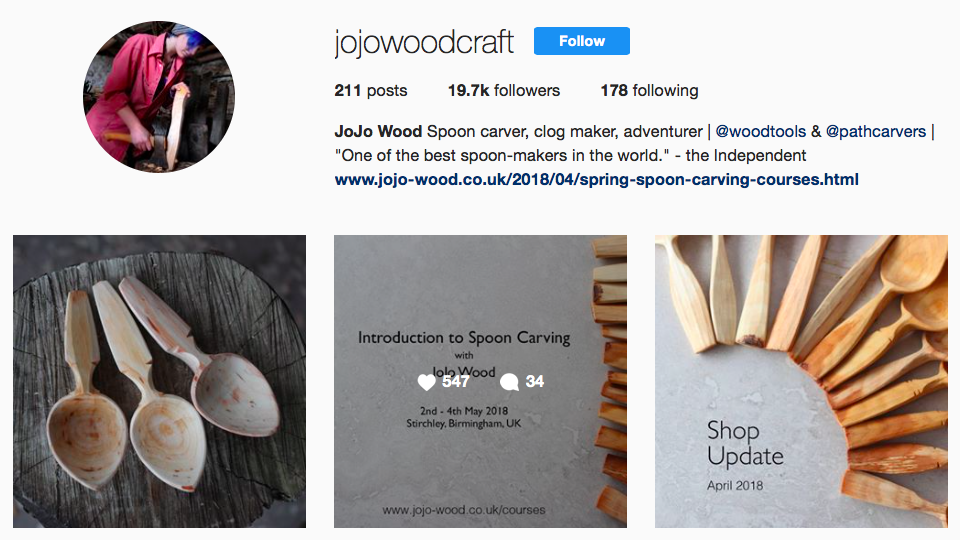Click the heart likes icon on post
This screenshot has width=960, height=540.
[x=426, y=382]
